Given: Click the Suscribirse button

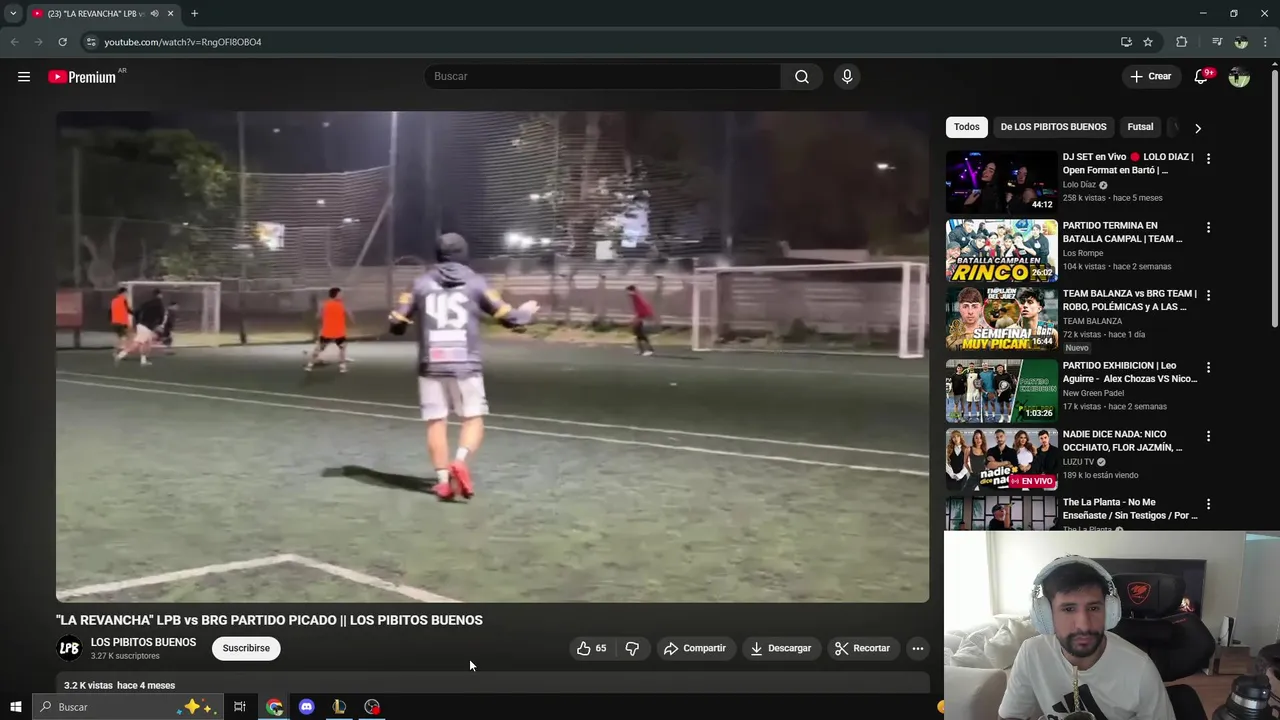Looking at the screenshot, I should 246,648.
